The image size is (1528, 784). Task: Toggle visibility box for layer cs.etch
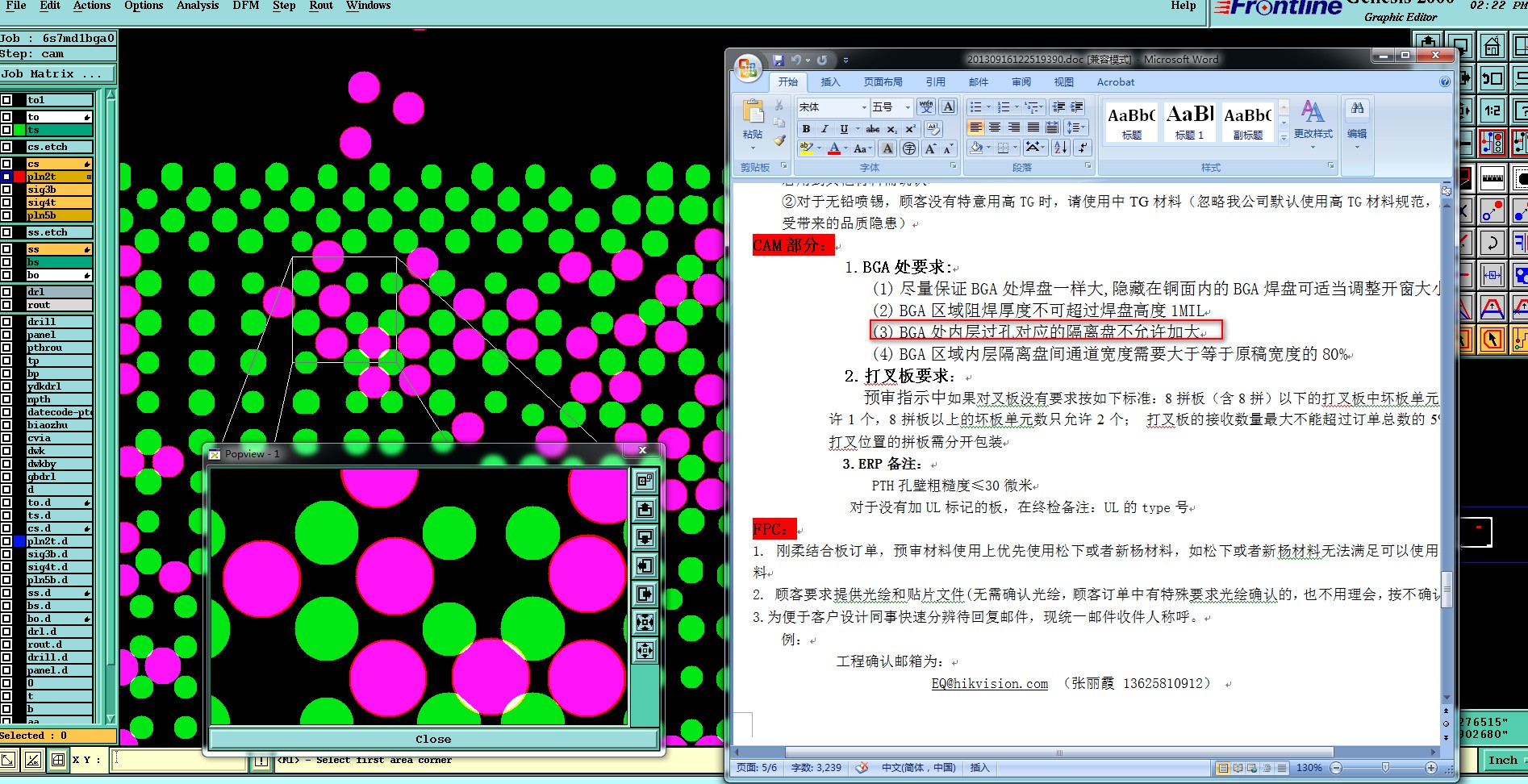pos(6,147)
